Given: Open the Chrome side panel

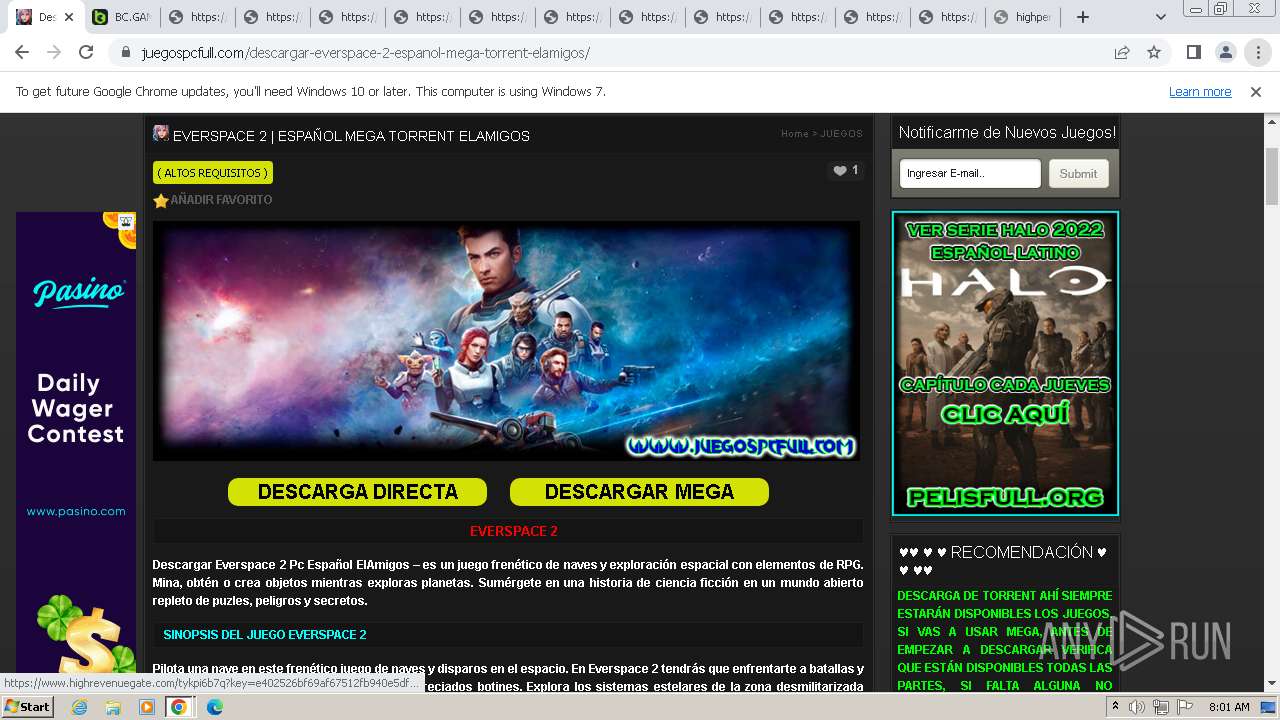Looking at the screenshot, I should click(1193, 52).
